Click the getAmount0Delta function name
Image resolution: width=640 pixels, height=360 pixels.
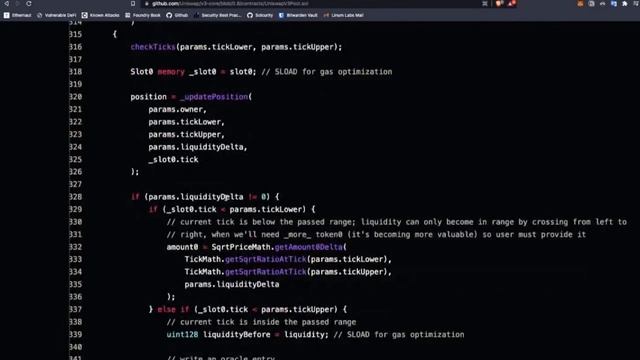[309, 247]
